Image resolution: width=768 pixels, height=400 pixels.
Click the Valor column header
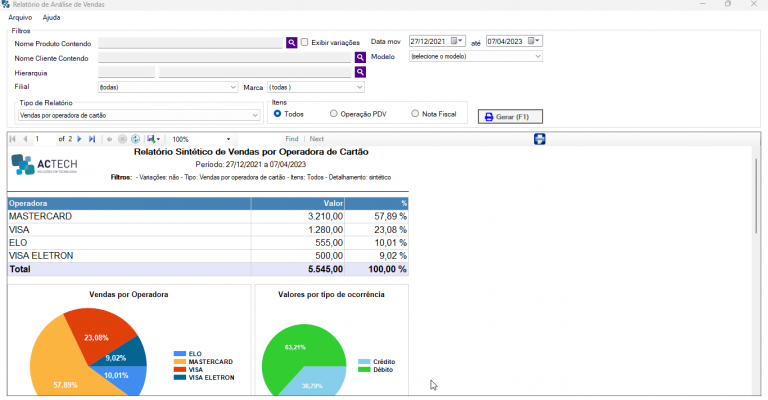[x=298, y=203]
